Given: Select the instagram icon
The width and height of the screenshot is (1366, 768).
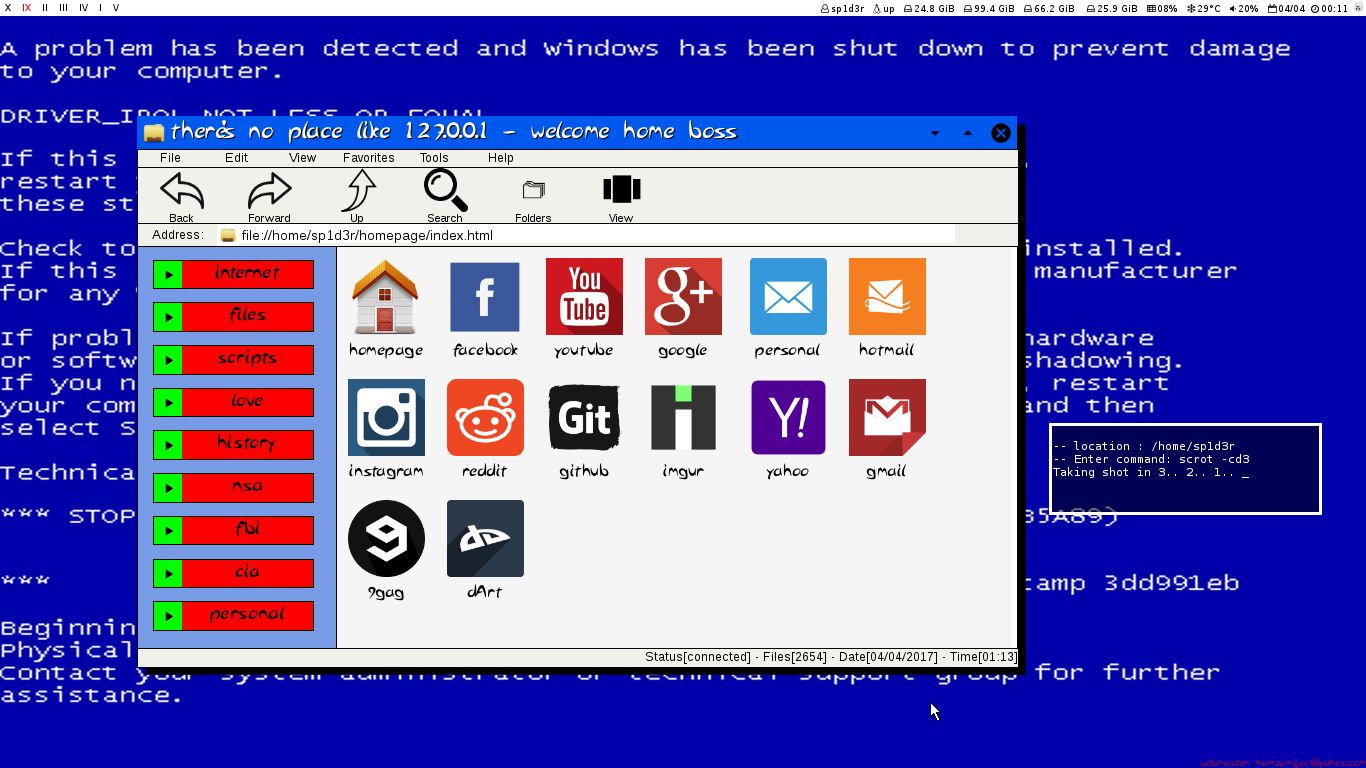Looking at the screenshot, I should coord(386,418).
